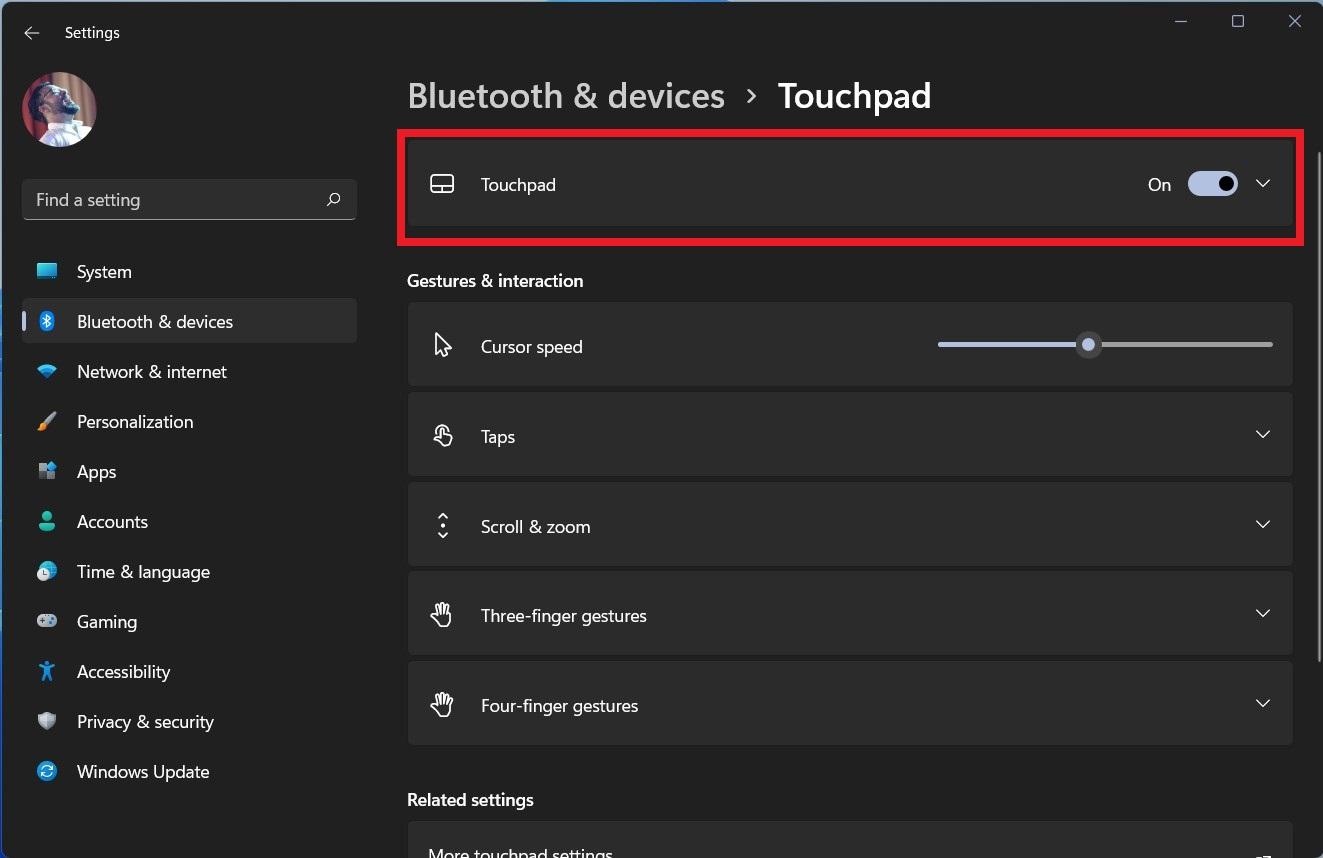Click the Privacy & security shield icon
1323x858 pixels.
(x=47, y=722)
